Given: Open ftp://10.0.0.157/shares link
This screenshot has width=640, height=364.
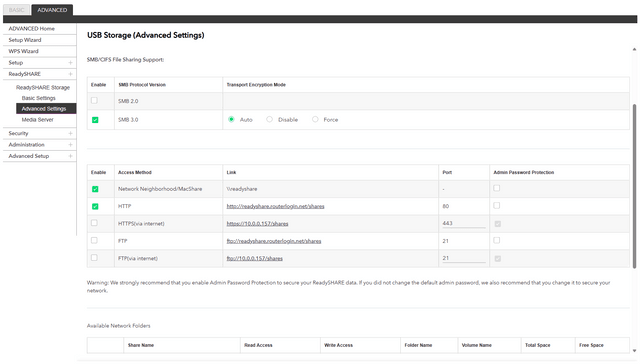Looking at the screenshot, I should tap(255, 258).
